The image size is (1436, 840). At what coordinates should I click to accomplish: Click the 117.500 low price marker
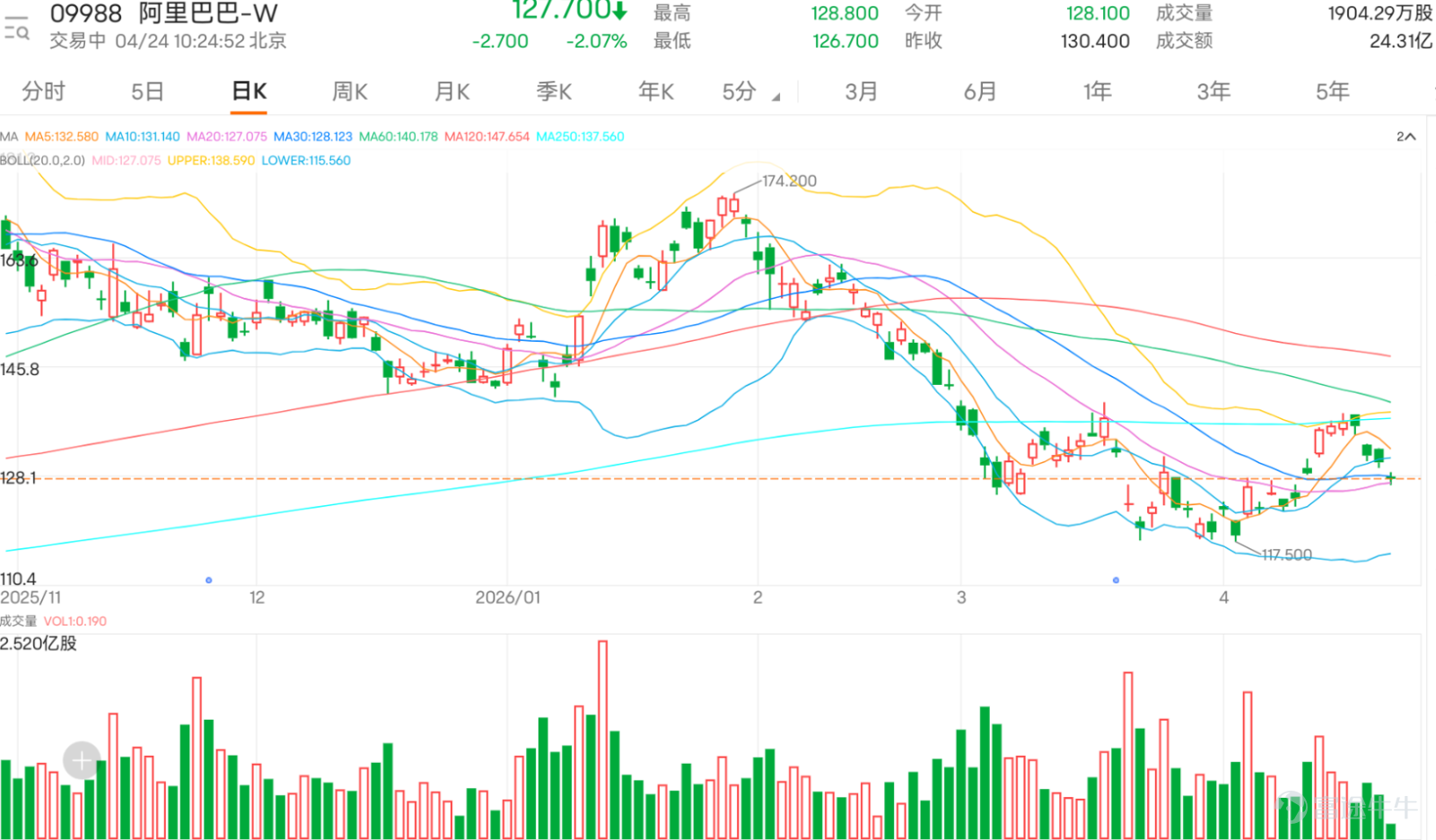click(1286, 556)
